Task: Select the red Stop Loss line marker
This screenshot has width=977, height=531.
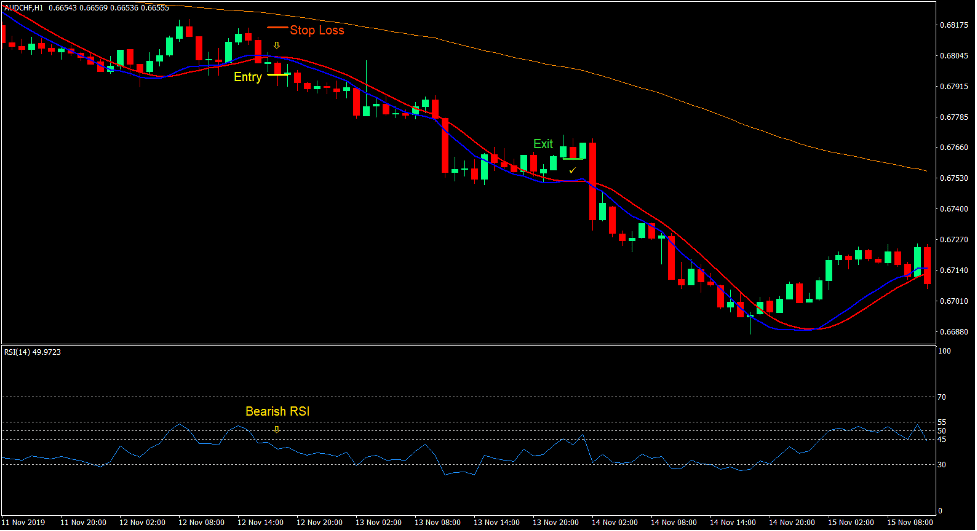Action: pyautogui.click(x=277, y=29)
